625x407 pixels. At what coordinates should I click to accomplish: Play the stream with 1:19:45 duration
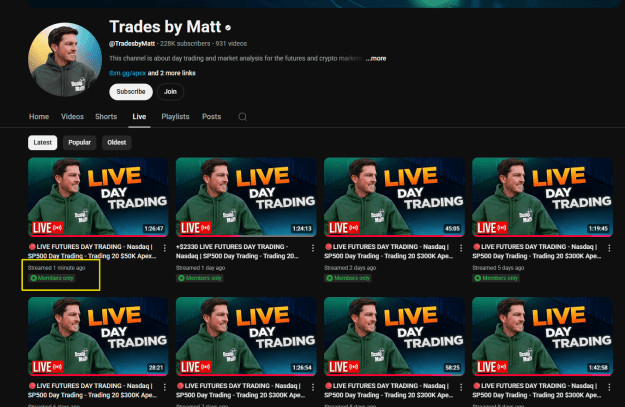[x=542, y=197]
